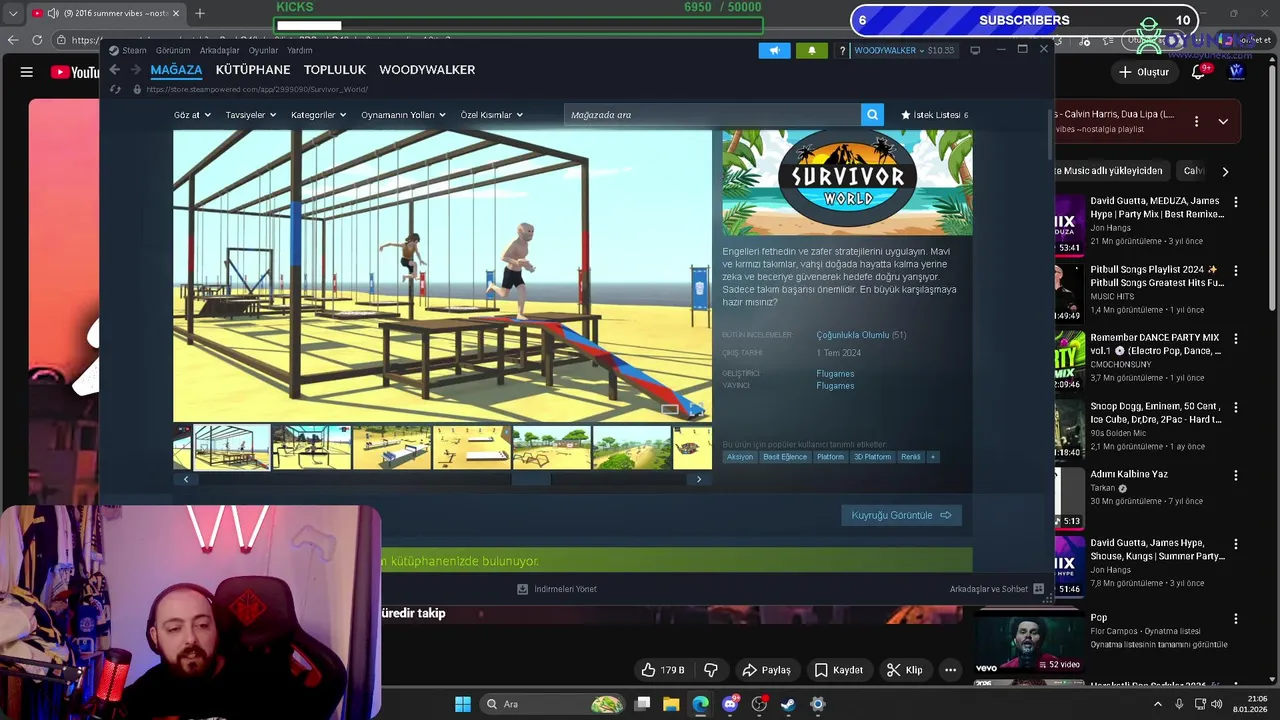Image resolution: width=1280 pixels, height=720 pixels.
Task: Open the Yardım menu
Action: [x=300, y=50]
